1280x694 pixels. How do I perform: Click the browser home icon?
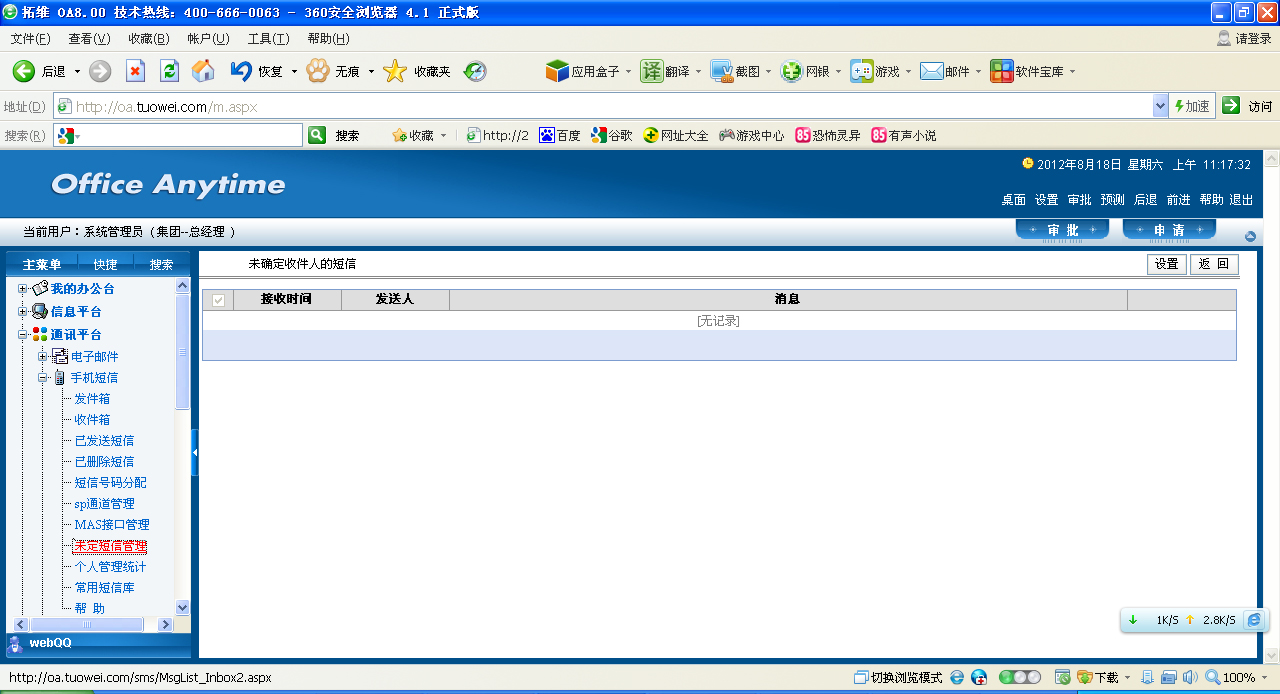[203, 71]
